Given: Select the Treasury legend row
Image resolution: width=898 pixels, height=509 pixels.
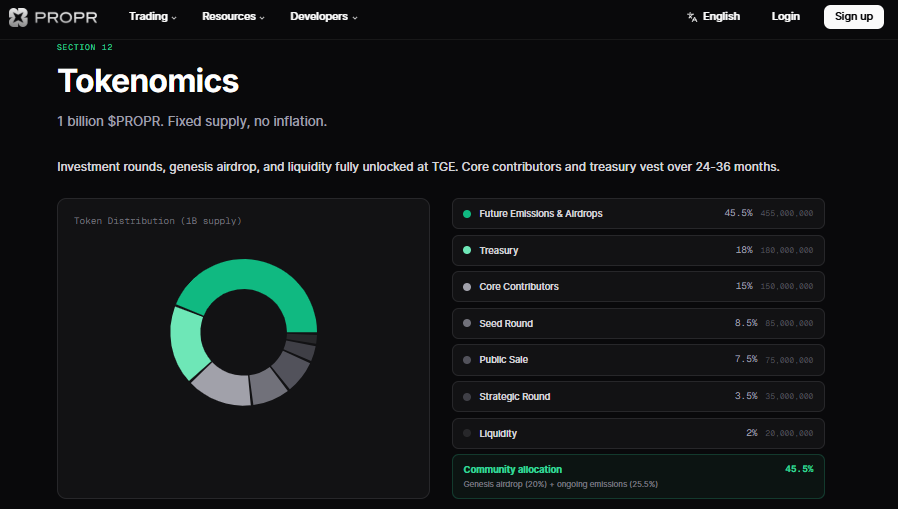Looking at the screenshot, I should click(638, 250).
